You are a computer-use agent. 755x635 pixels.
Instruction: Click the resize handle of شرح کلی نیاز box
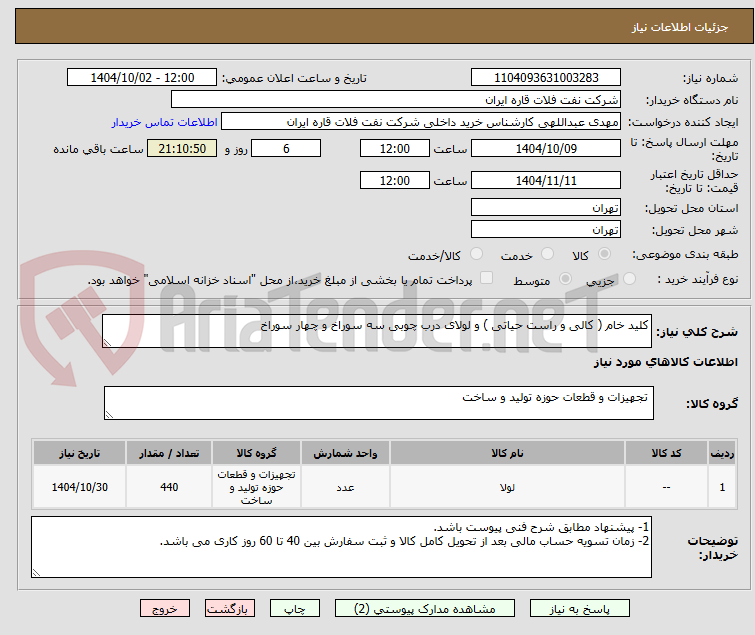pos(107,342)
